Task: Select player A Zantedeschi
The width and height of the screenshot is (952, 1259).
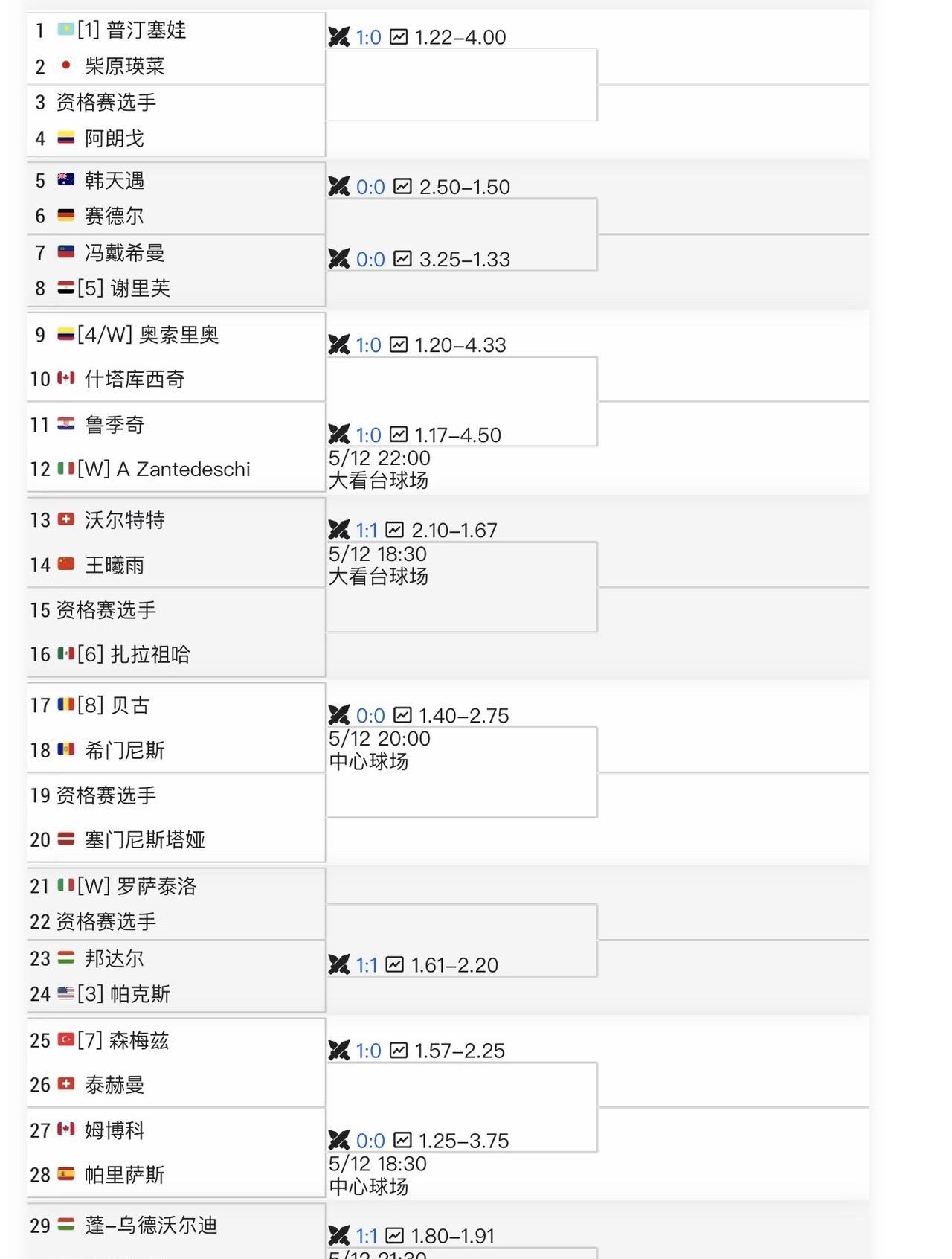Action: point(184,470)
